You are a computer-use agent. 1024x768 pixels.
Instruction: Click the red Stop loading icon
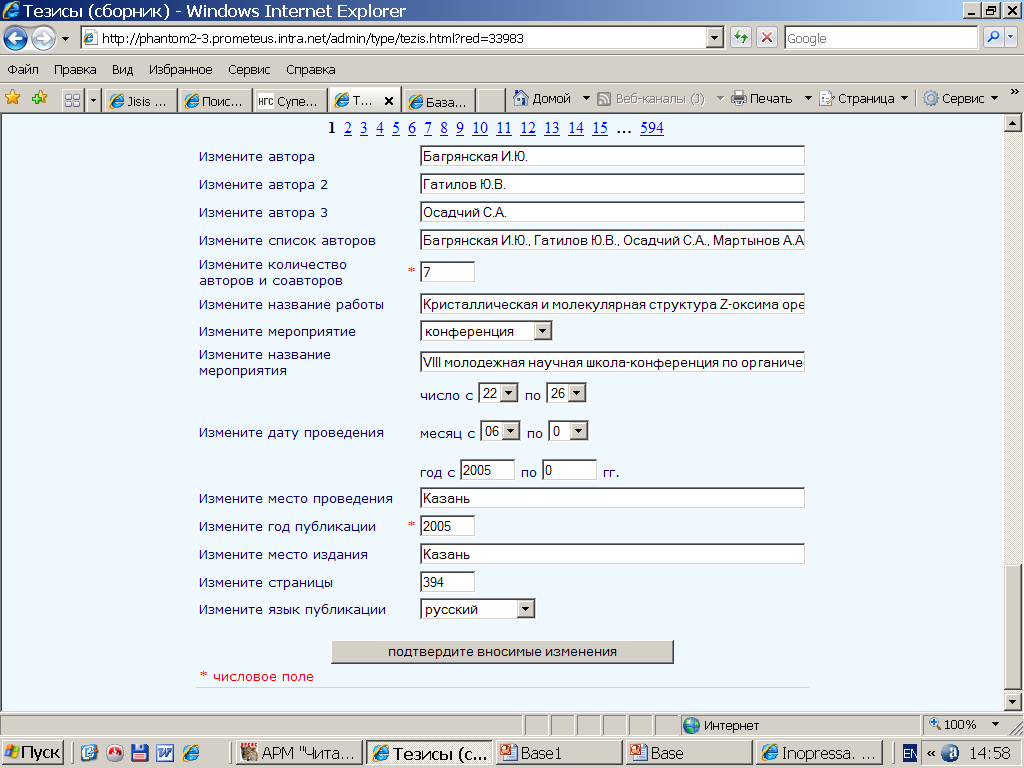(767, 38)
